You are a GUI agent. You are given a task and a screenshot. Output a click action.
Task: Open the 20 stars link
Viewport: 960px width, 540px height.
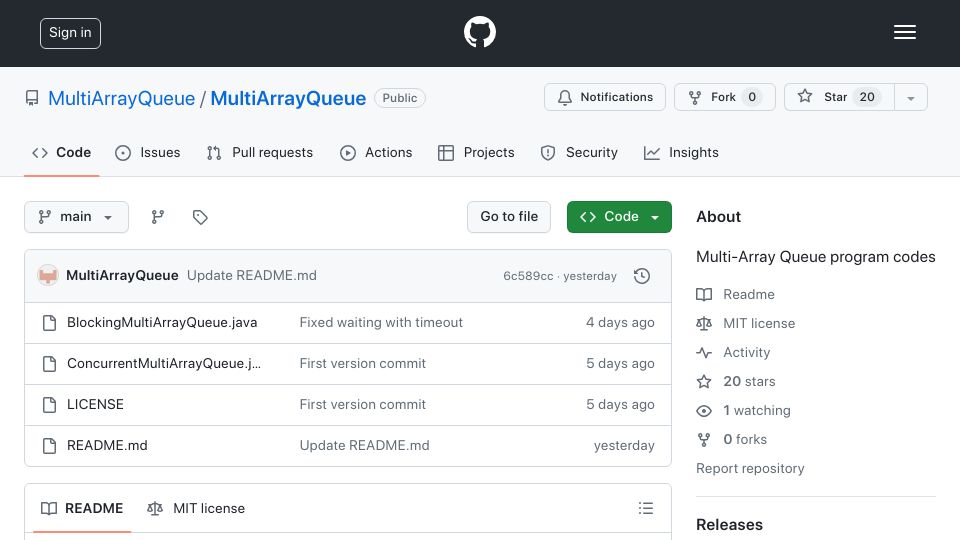click(x=749, y=381)
